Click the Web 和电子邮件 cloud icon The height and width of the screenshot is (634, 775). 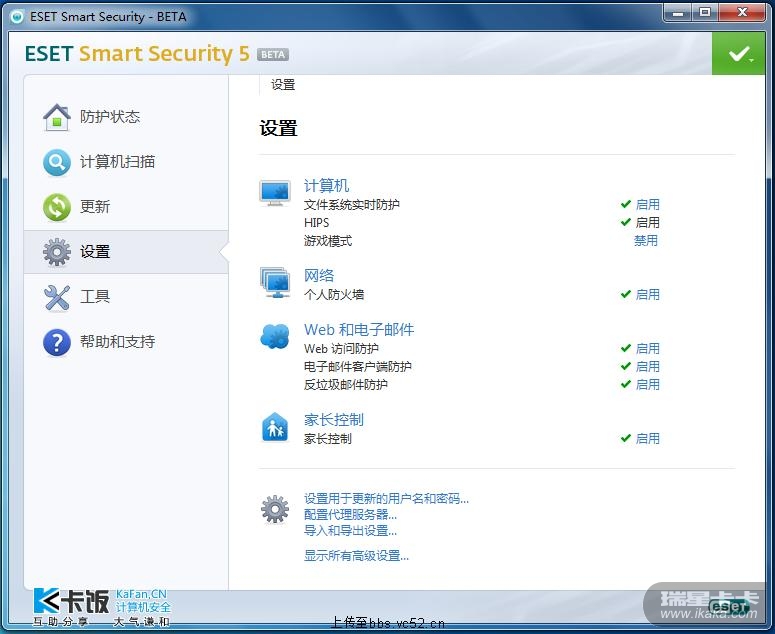(x=275, y=336)
